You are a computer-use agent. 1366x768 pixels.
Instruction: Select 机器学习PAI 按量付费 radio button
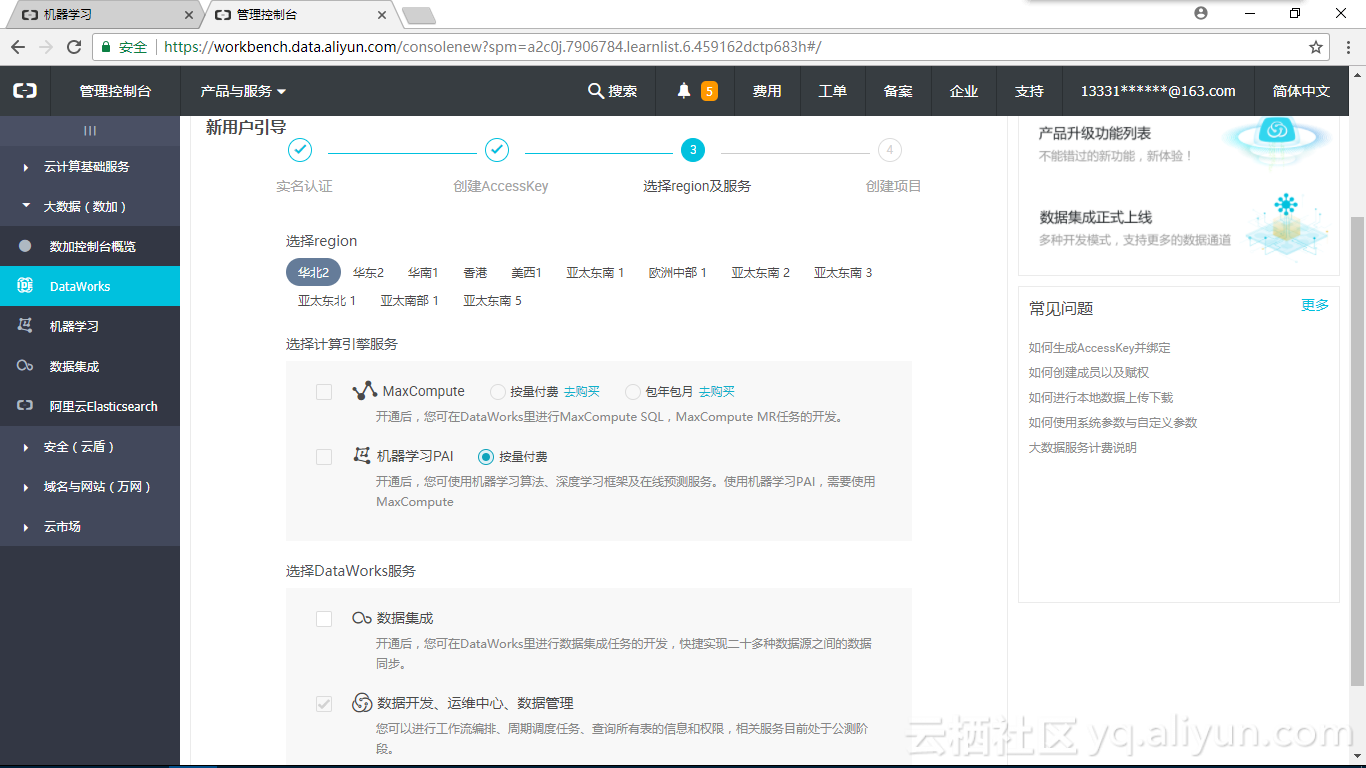tap(486, 457)
